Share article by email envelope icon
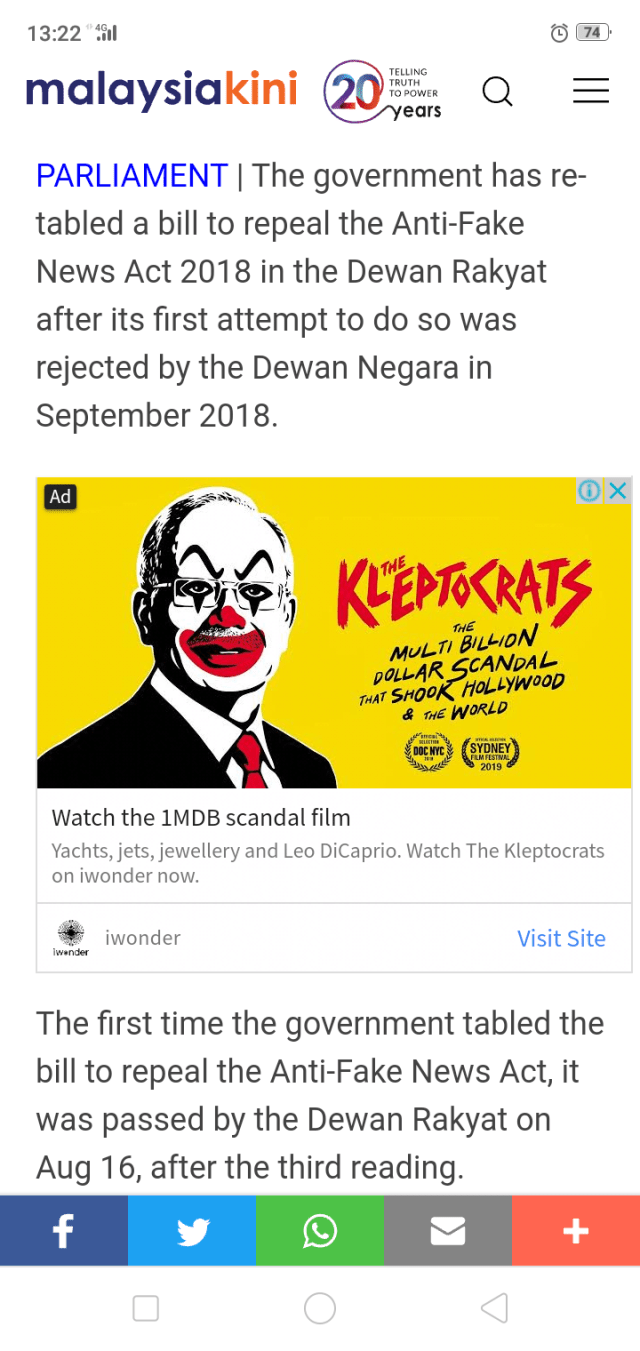The height and width of the screenshot is (1351, 640). [448, 1231]
